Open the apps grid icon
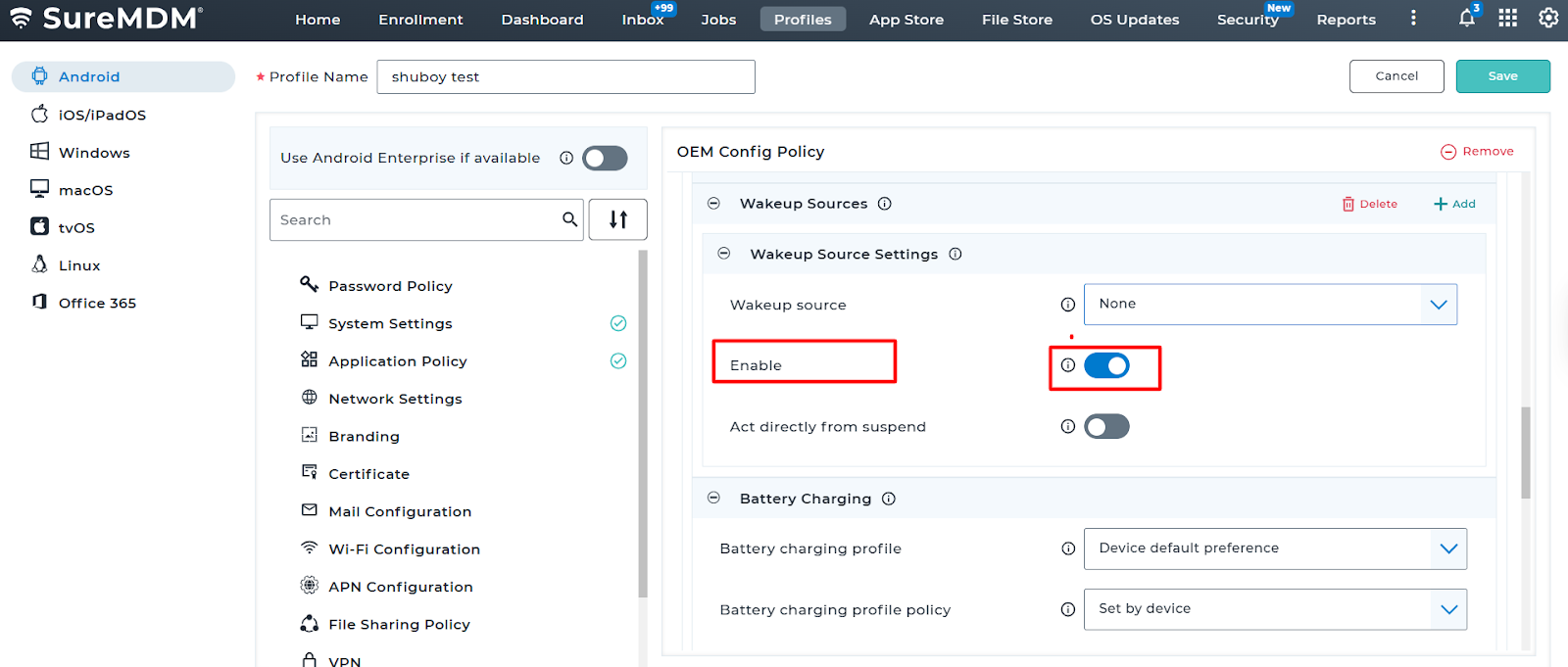The width and height of the screenshot is (1568, 667). [x=1507, y=19]
